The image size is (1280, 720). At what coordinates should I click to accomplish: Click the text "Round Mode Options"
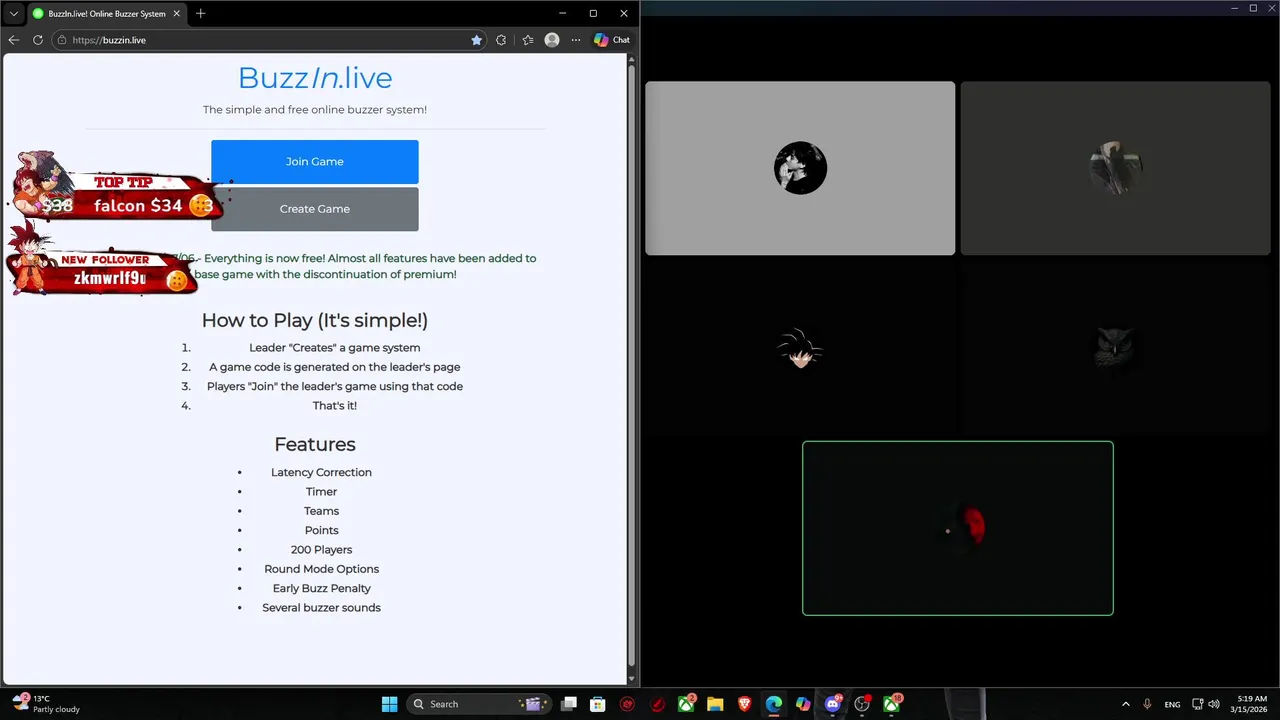(321, 569)
